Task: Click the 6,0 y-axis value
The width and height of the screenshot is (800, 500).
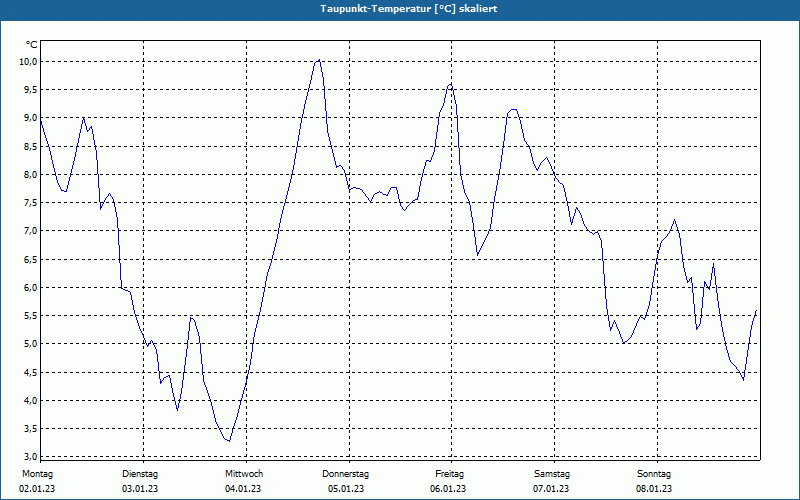Action: [x=31, y=287]
